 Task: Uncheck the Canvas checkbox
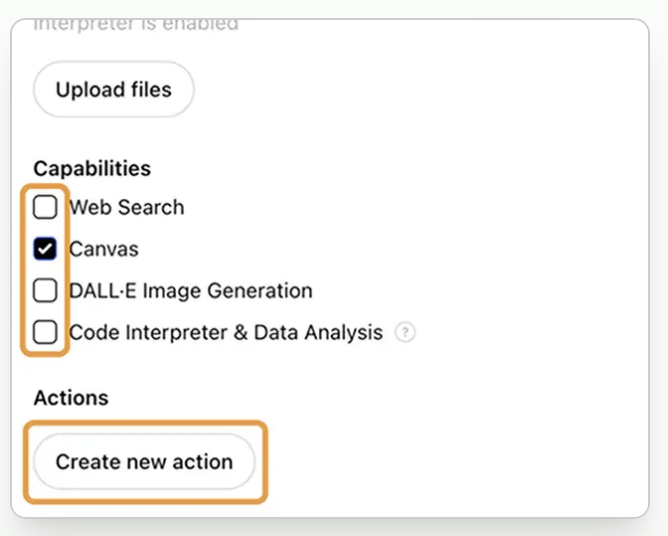tap(45, 249)
